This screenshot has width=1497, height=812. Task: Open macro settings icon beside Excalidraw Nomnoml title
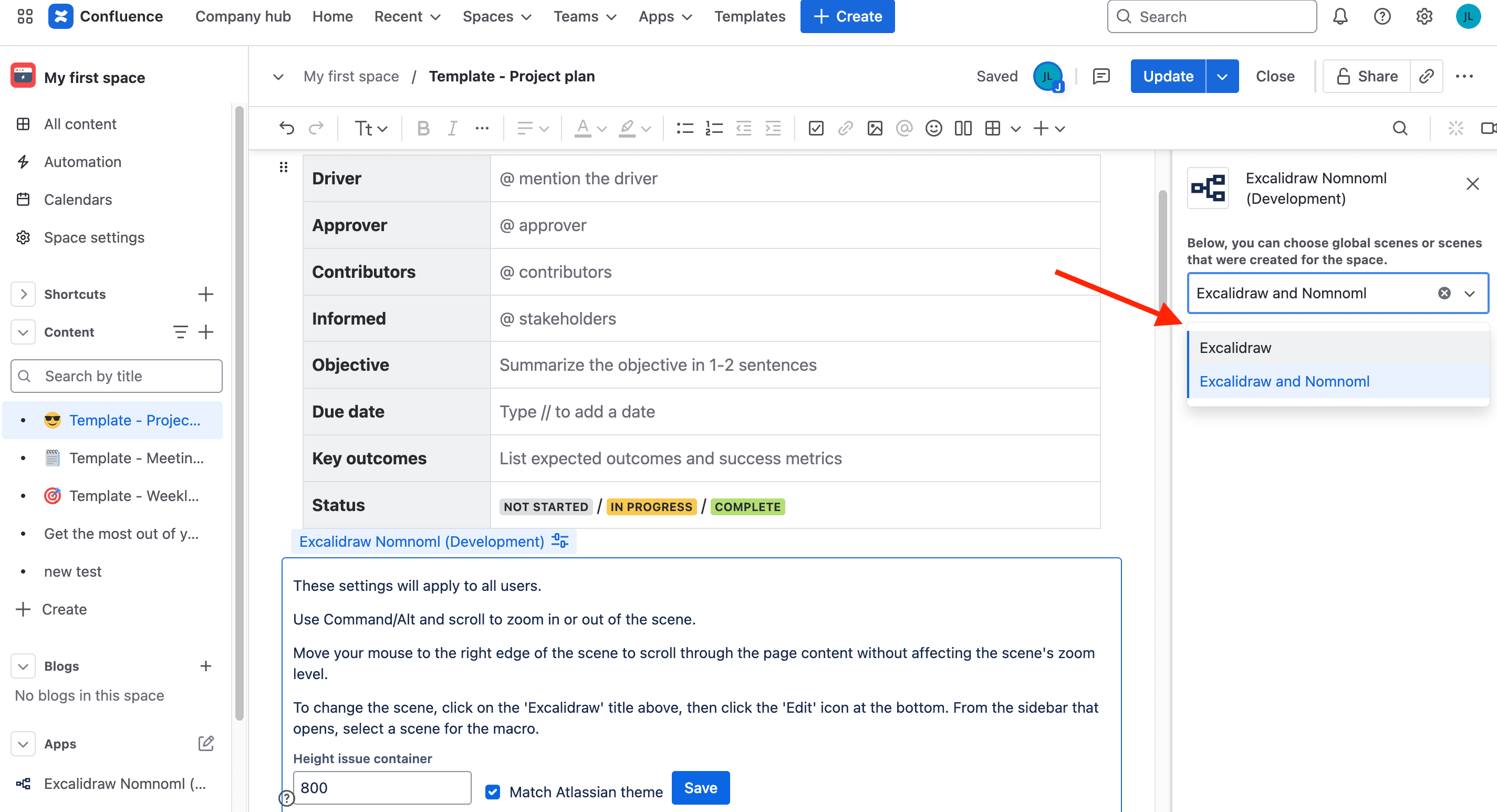pos(559,541)
